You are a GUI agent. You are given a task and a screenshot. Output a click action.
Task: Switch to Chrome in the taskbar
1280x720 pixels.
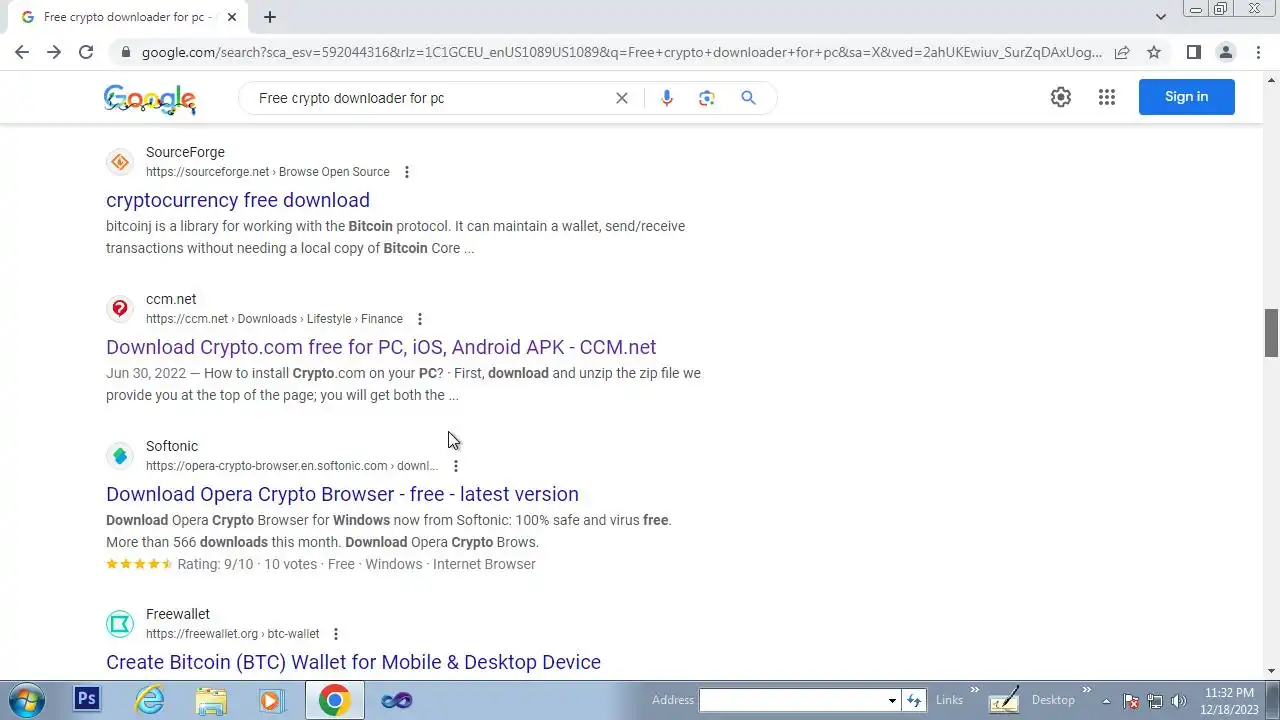tap(334, 700)
